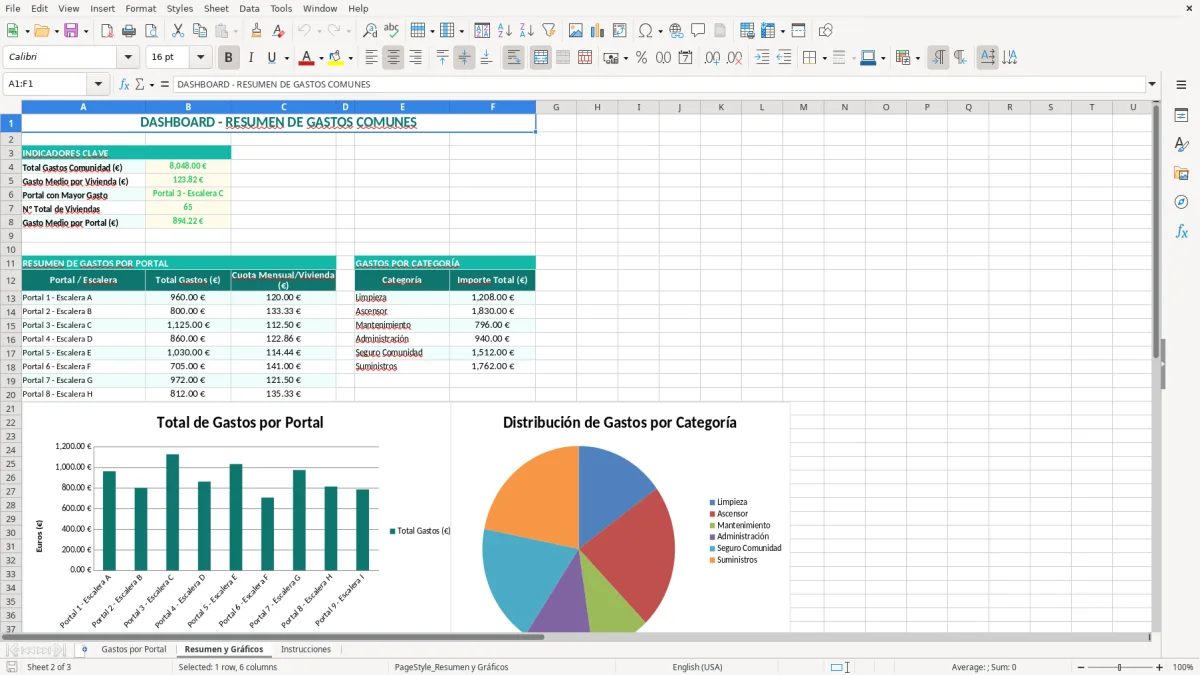Open the Calibri font name dropdown
Screen dimensions: 1200x675
coord(127,58)
